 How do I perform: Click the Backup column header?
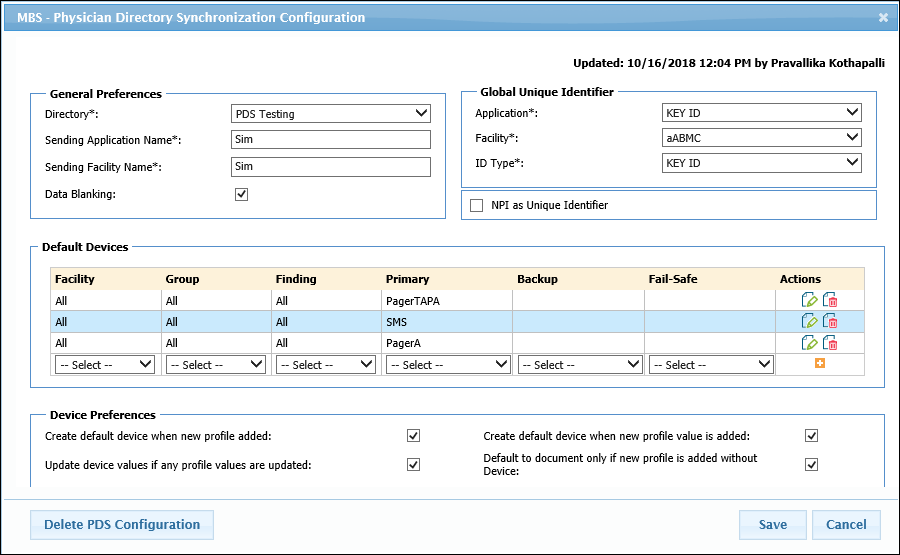tap(537, 279)
